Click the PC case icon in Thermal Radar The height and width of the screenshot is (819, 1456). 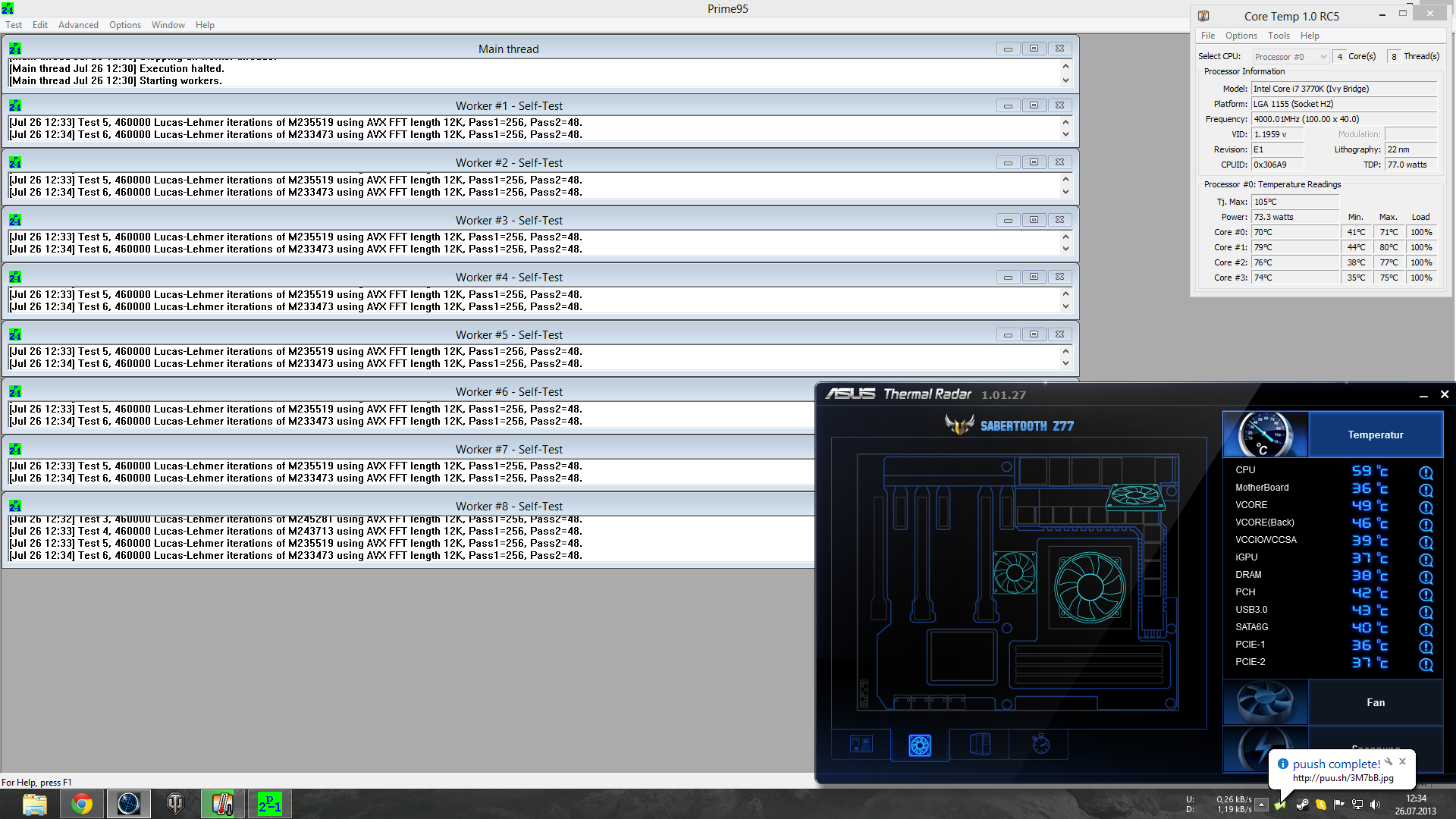[x=980, y=745]
